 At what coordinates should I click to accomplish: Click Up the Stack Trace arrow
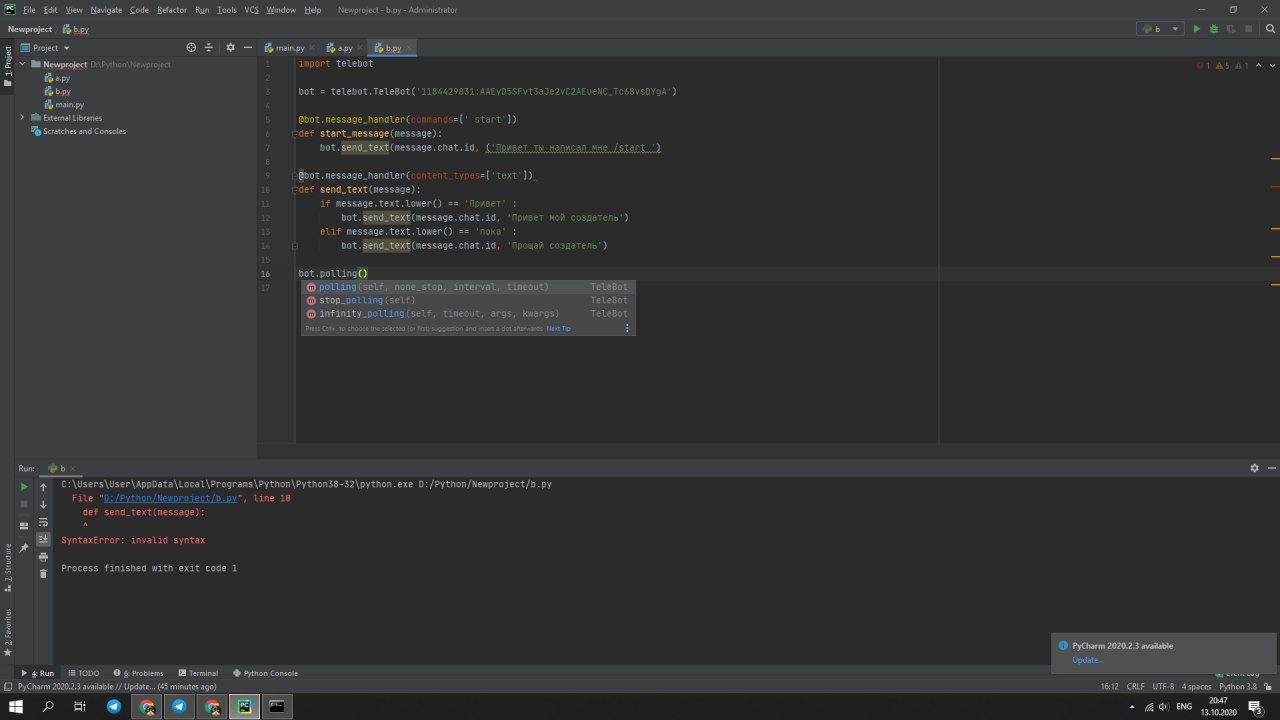point(43,487)
